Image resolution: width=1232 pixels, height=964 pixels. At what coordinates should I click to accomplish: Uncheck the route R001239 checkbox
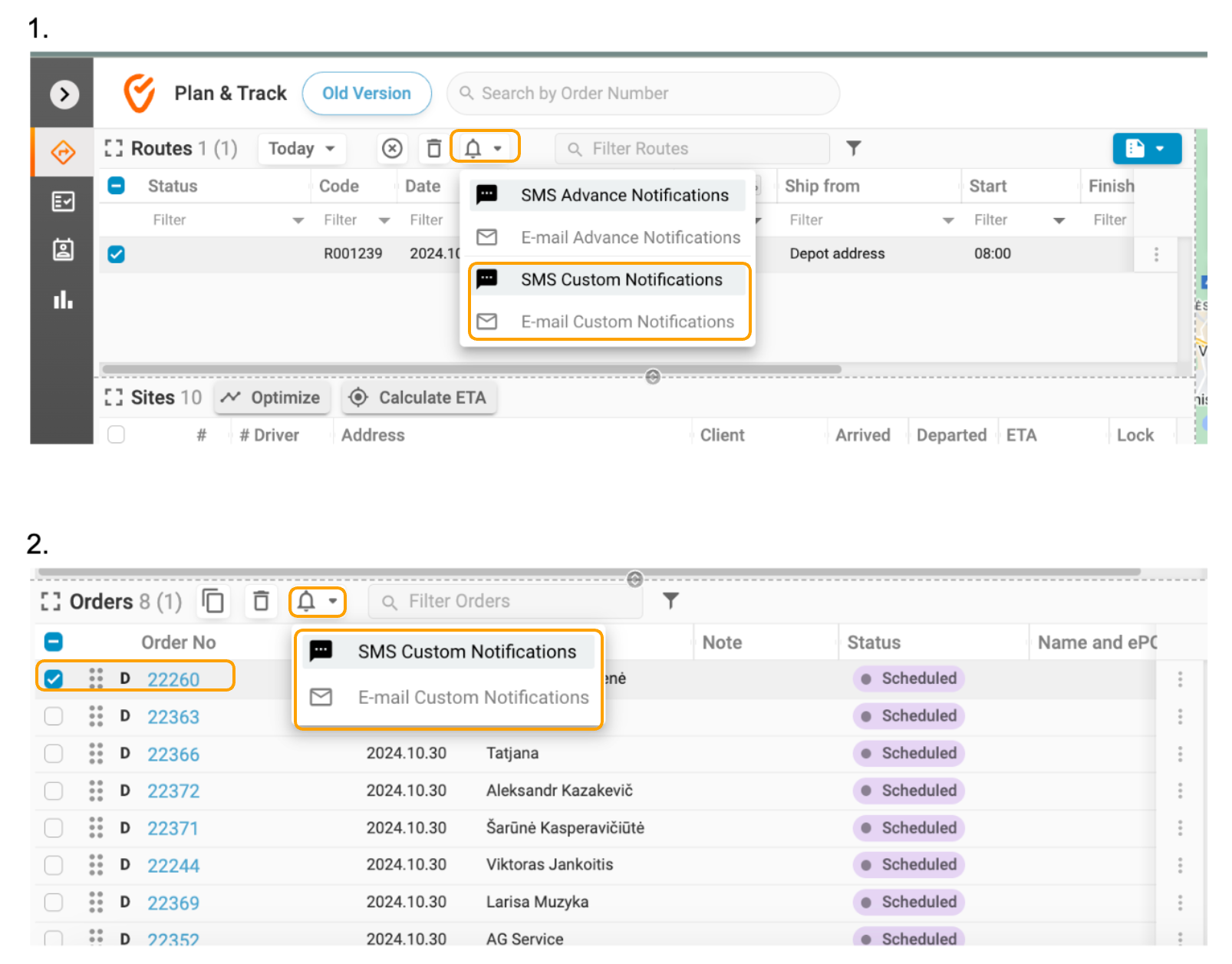click(117, 254)
